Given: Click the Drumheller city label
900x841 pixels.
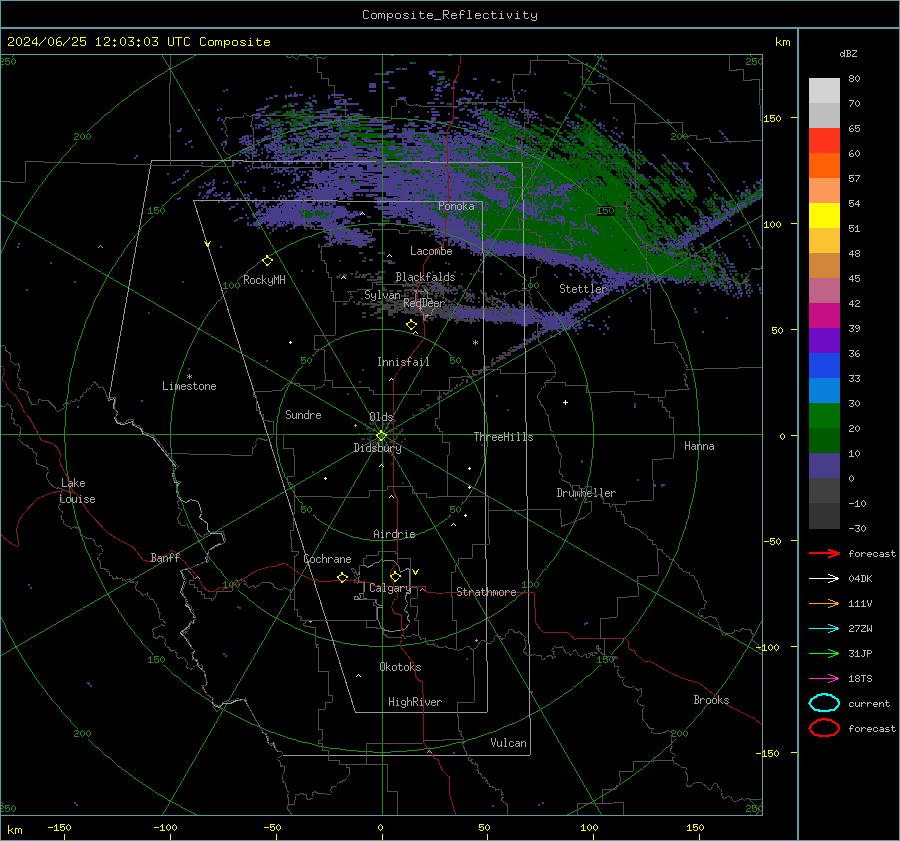Looking at the screenshot, I should pos(586,493).
